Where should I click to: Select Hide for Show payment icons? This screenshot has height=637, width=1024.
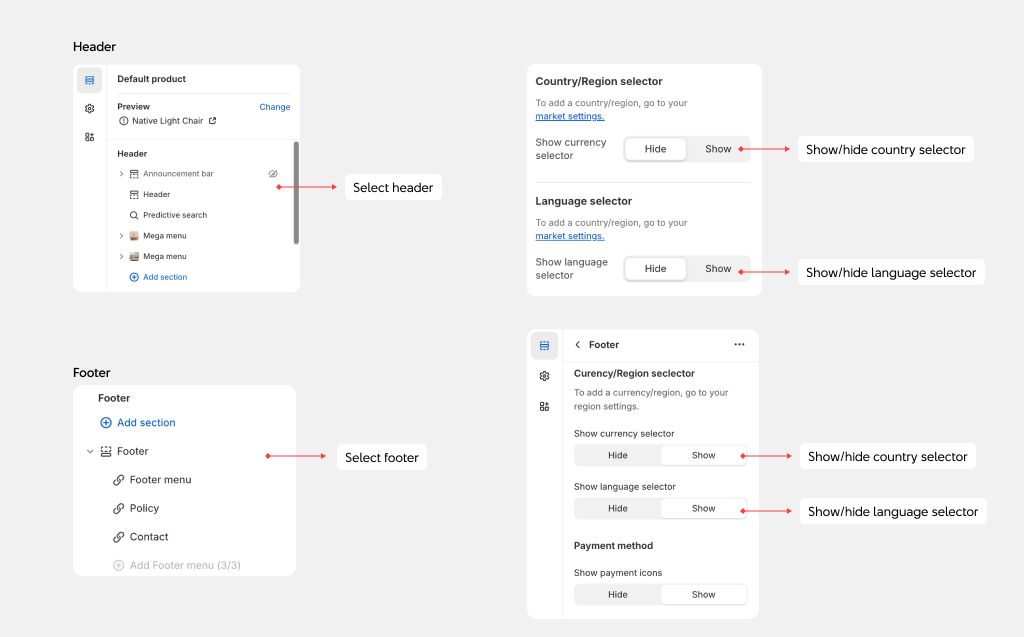(x=618, y=594)
